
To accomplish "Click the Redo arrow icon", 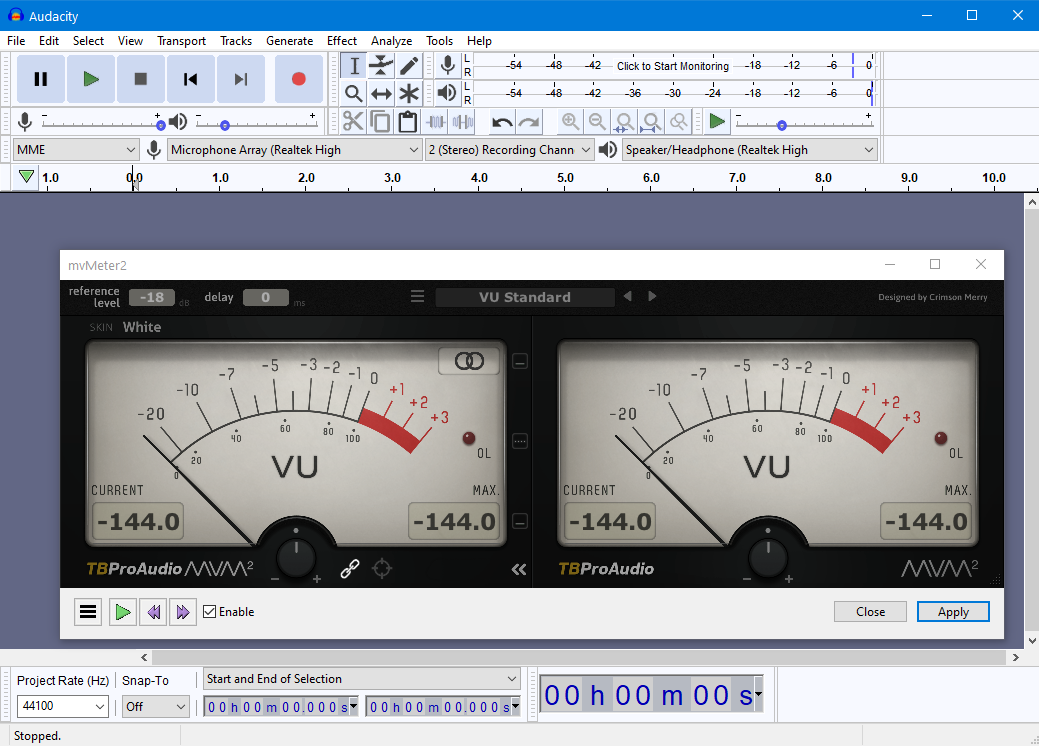I will (x=529, y=121).
